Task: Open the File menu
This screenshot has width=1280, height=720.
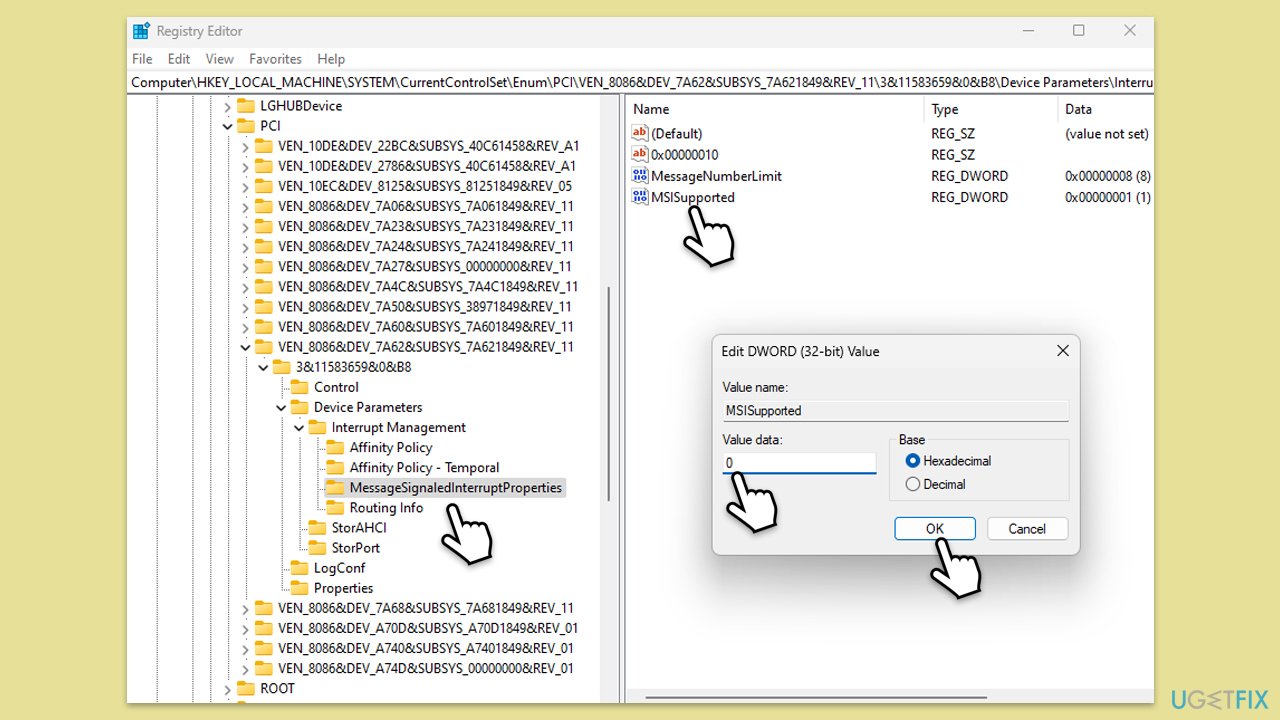Action: click(x=142, y=59)
